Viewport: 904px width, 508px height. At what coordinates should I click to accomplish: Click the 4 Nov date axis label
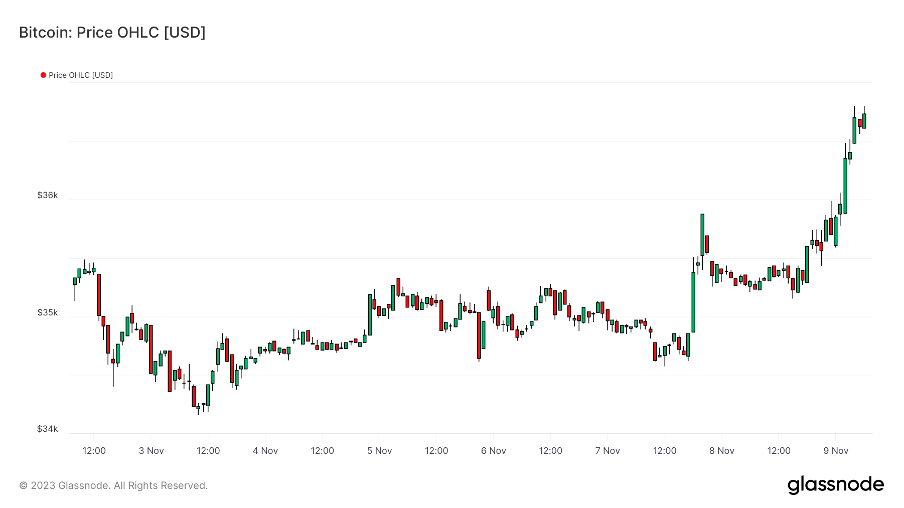click(265, 451)
